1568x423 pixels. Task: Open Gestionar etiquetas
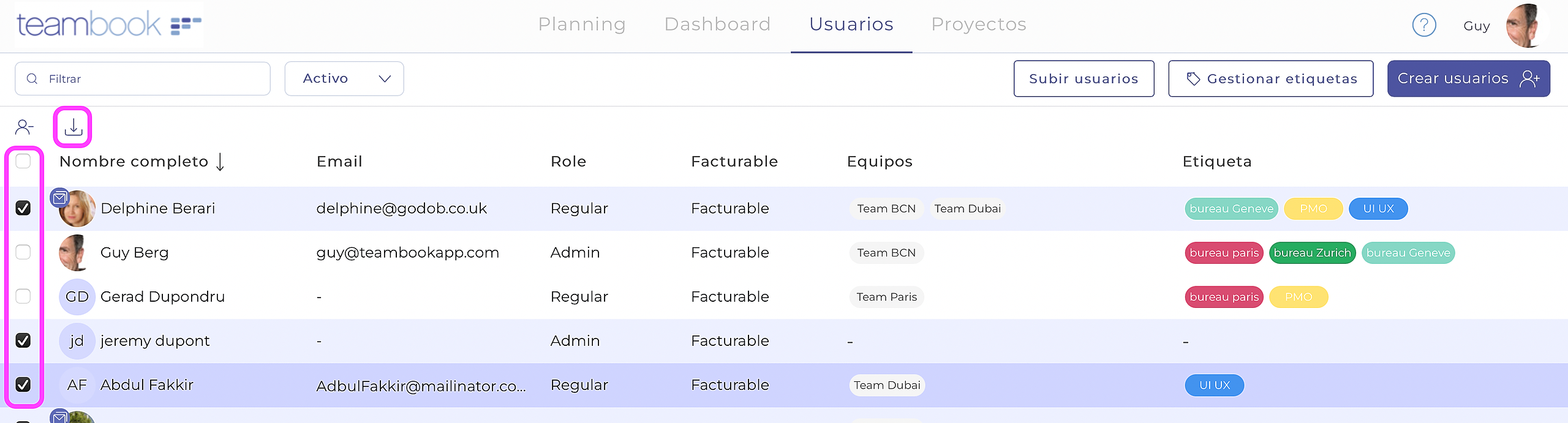(1270, 79)
